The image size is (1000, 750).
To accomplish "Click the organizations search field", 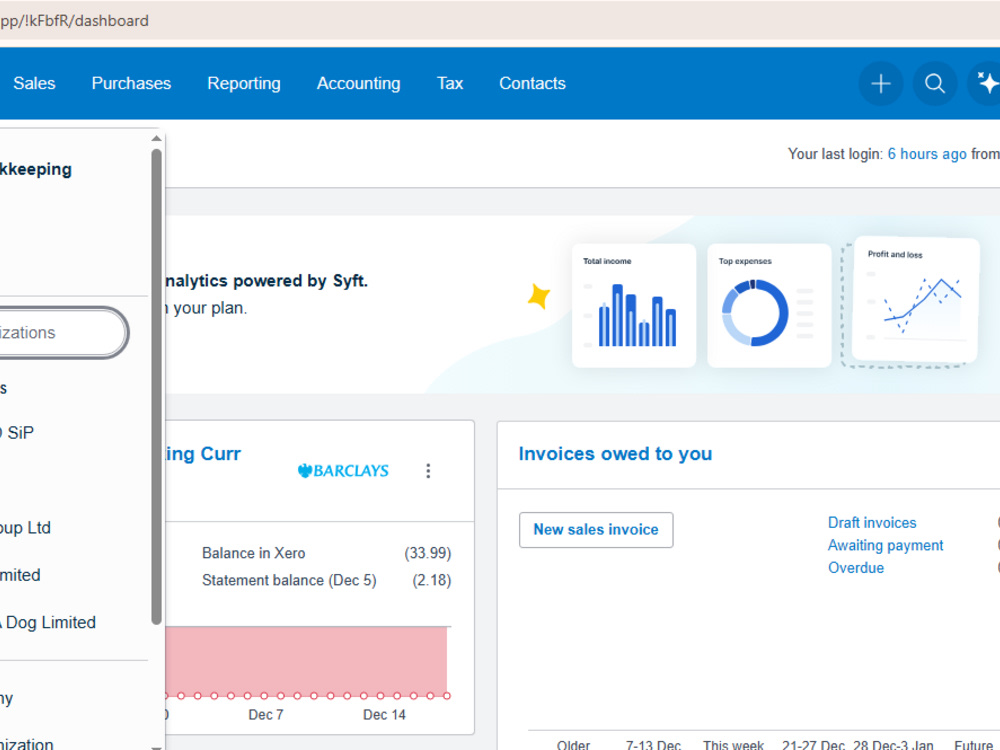I will tap(62, 332).
